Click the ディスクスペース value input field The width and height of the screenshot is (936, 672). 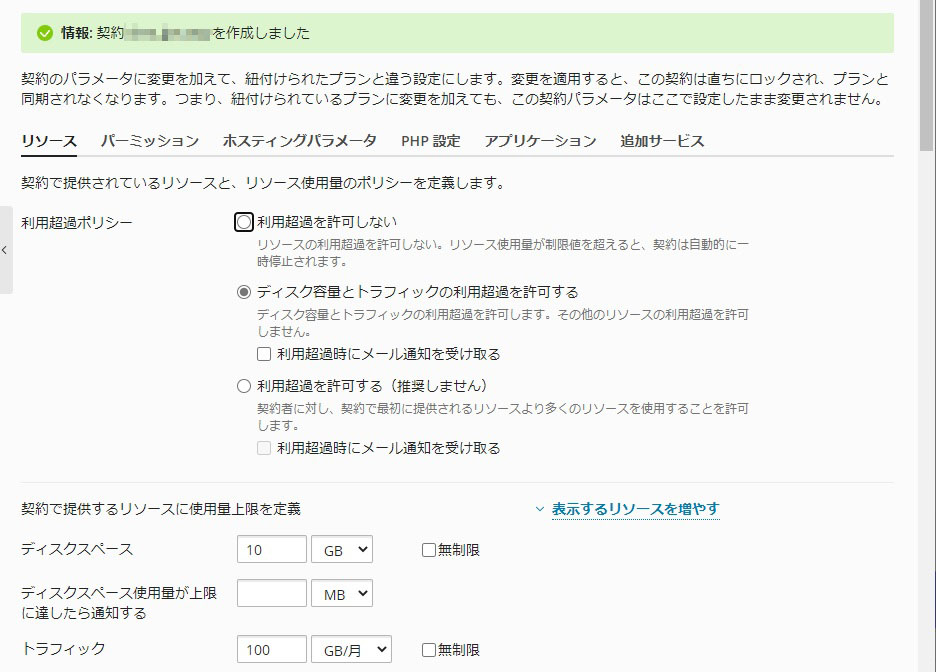[x=272, y=549]
